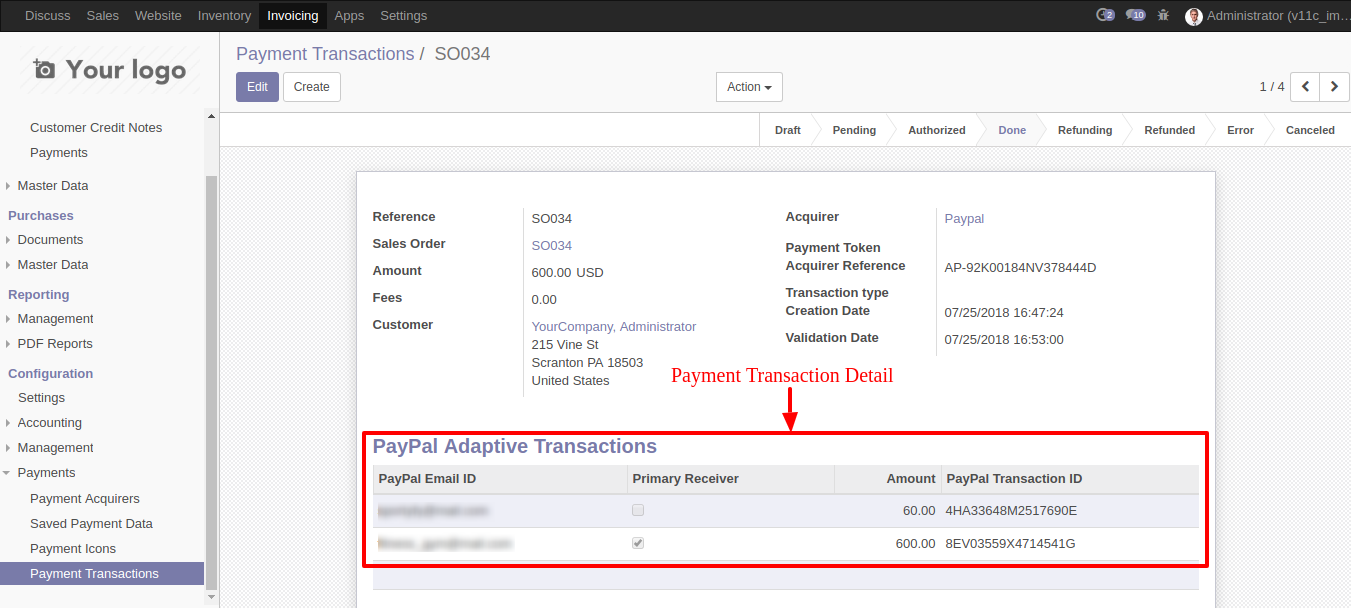Collapse Payments under Configuration
The width and height of the screenshot is (1351, 608).
click(46, 473)
